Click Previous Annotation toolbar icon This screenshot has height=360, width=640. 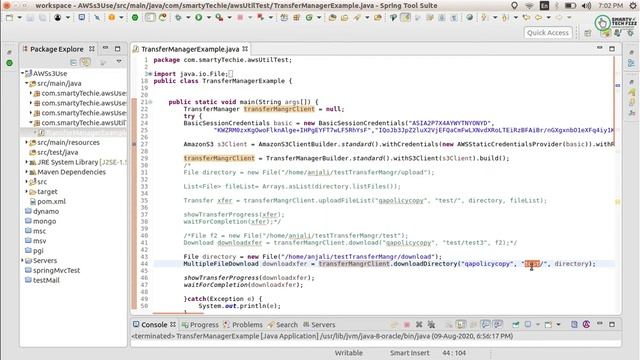[x=505, y=18]
